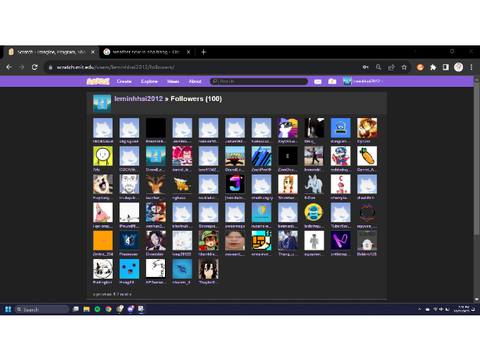This screenshot has height=360, width=480.
Task: Open follower with pink-haired anime avatar
Action: tap(182, 156)
